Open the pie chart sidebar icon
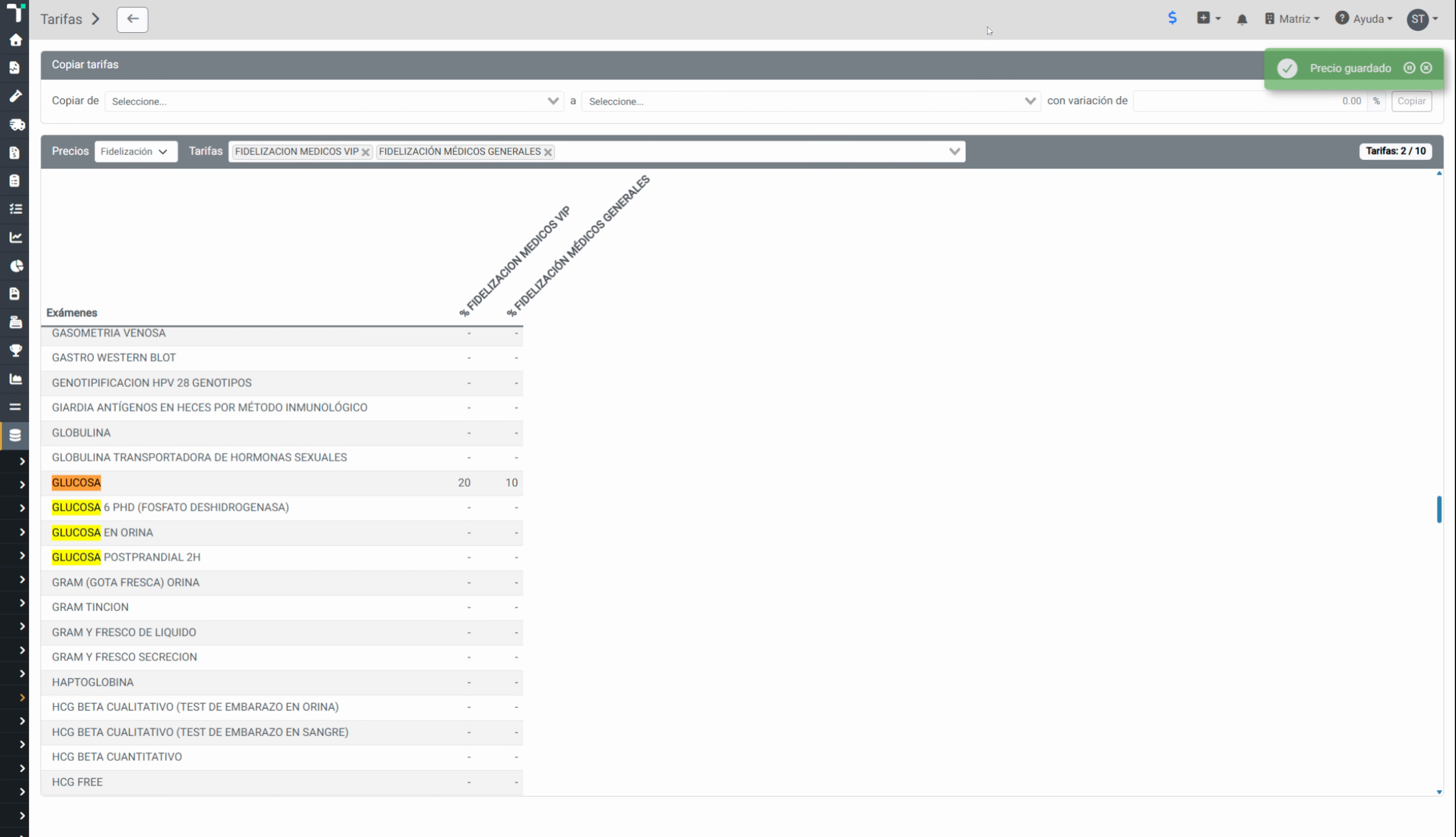 click(x=15, y=266)
